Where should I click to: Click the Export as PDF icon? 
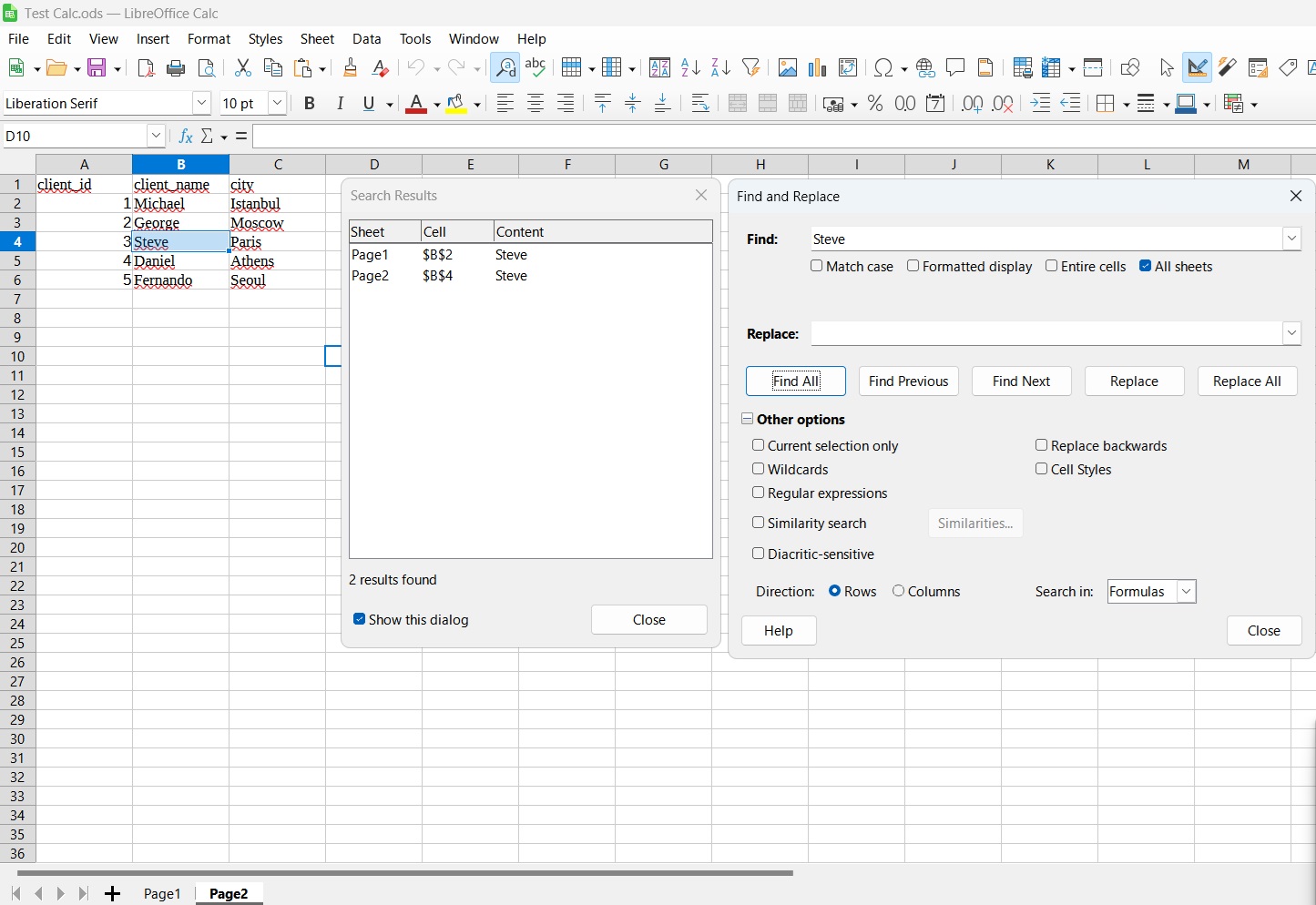tap(146, 67)
